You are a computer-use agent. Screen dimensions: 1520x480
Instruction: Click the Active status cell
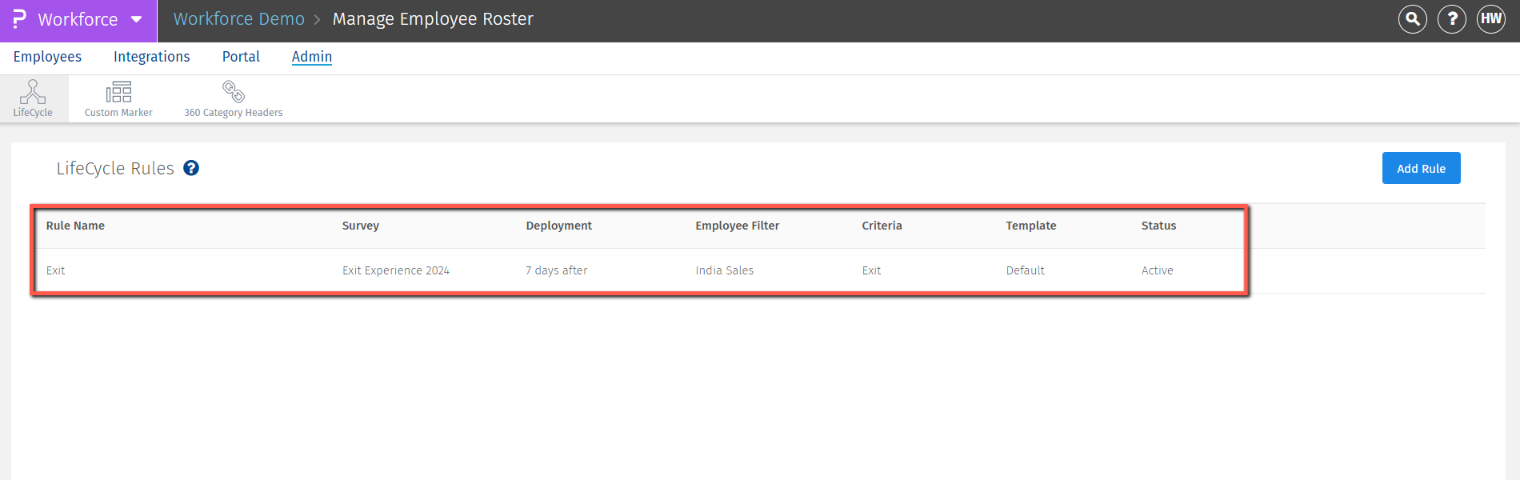pyautogui.click(x=1157, y=271)
